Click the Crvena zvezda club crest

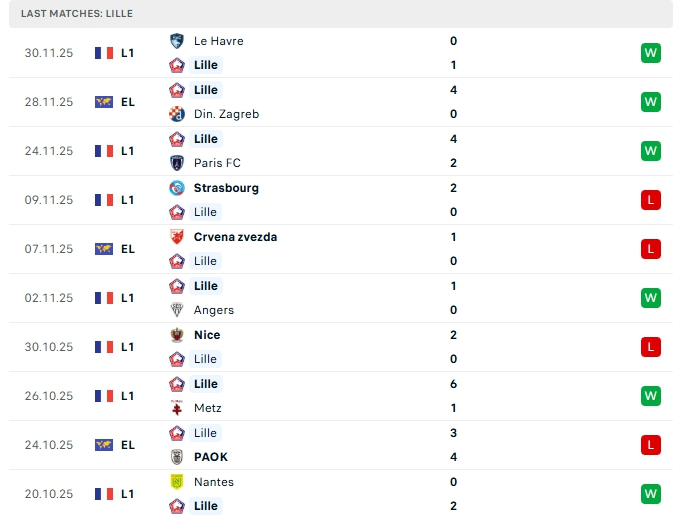(x=177, y=237)
